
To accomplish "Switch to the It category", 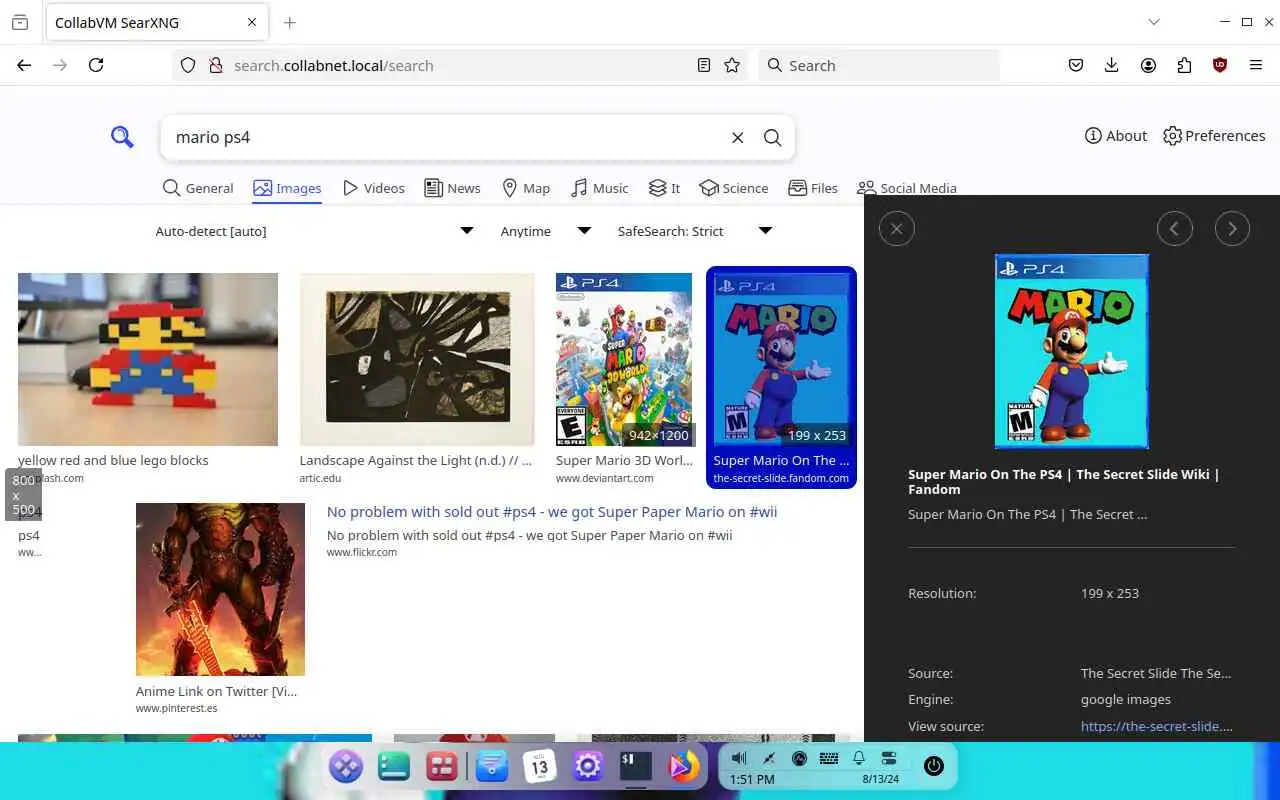I will click(x=664, y=188).
